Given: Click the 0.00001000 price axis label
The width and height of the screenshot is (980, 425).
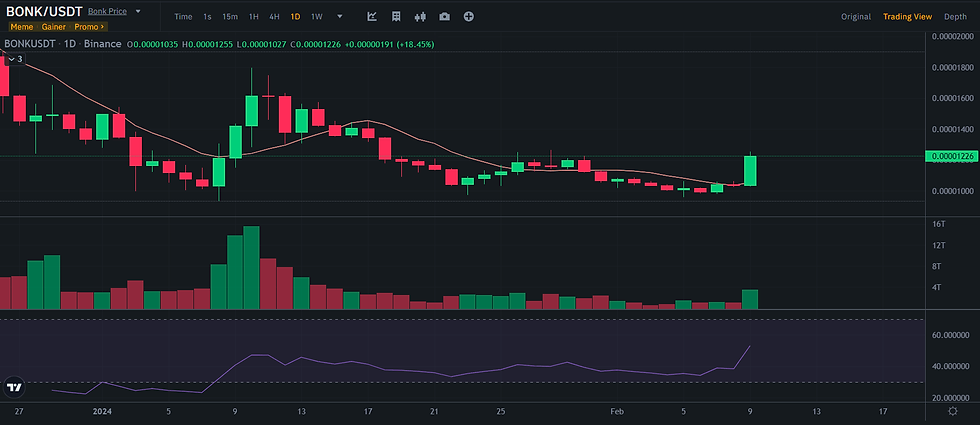Looking at the screenshot, I should [x=952, y=191].
